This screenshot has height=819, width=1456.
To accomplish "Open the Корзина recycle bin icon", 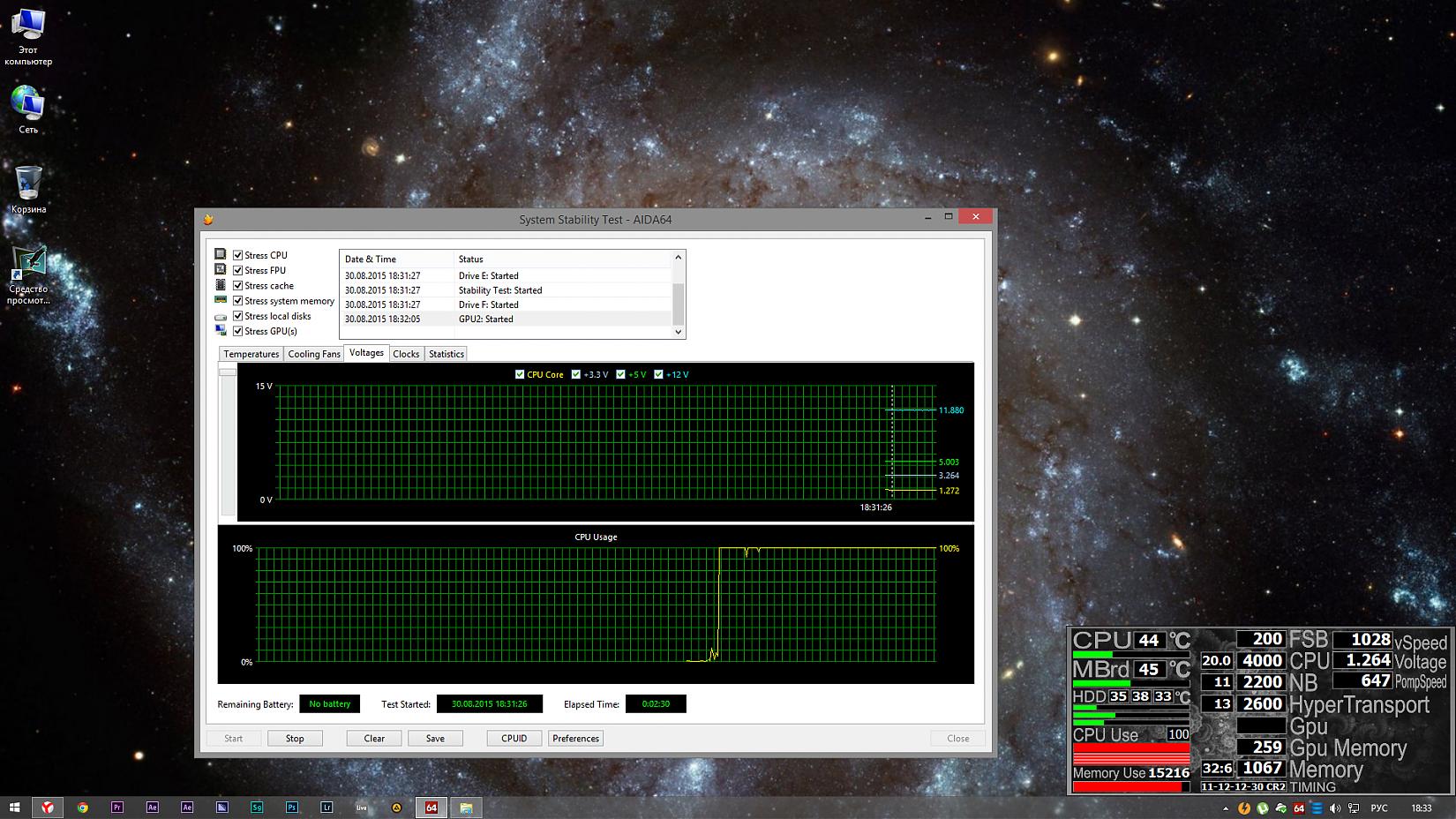I will [x=28, y=189].
